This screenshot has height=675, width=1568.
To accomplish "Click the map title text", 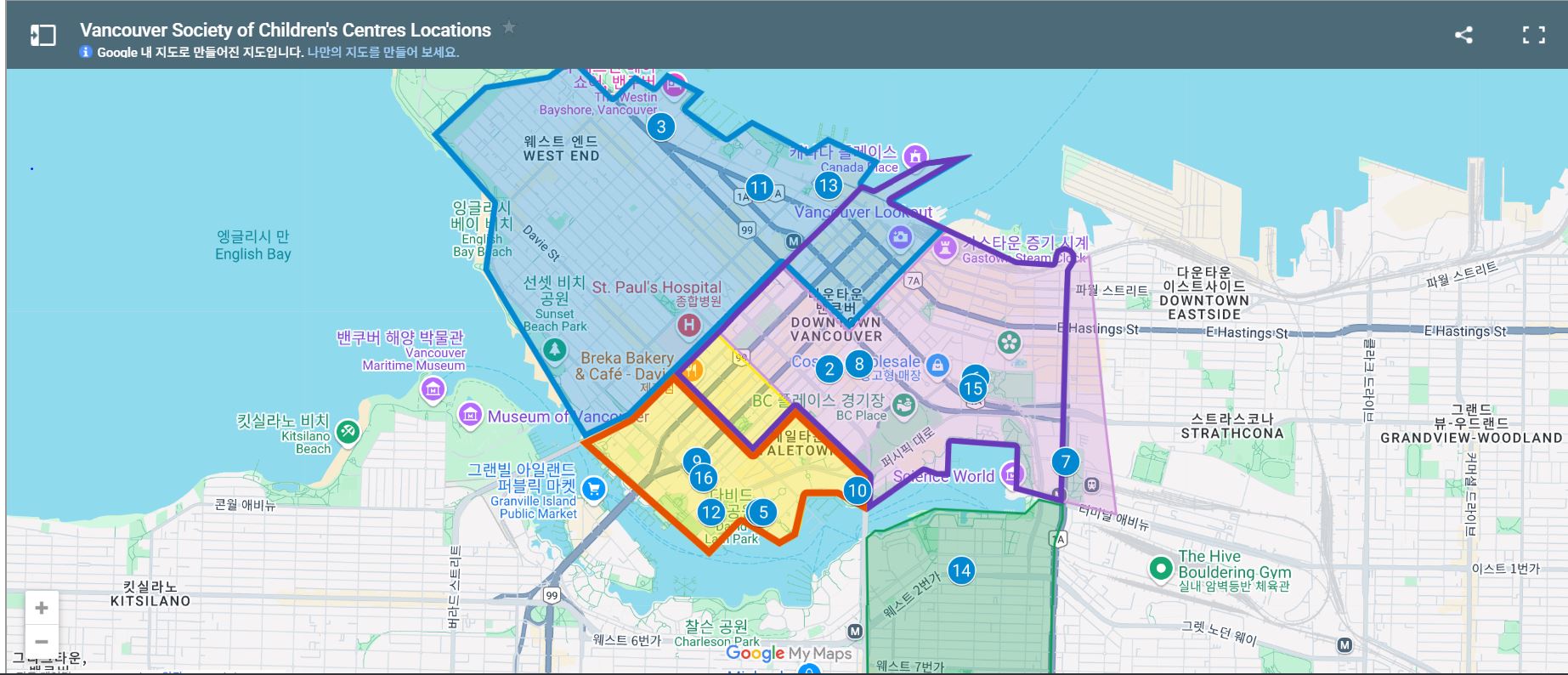I will pos(286,30).
